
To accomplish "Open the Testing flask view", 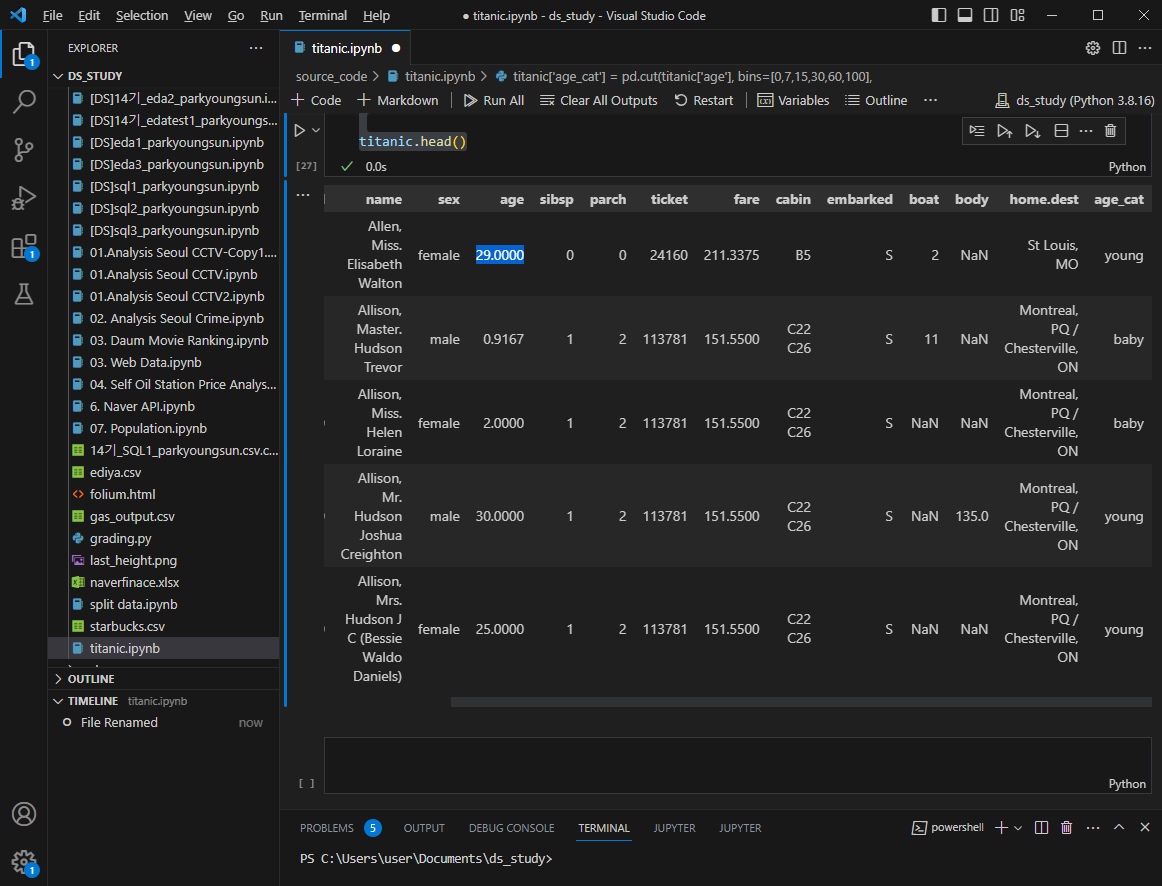I will pos(24,294).
